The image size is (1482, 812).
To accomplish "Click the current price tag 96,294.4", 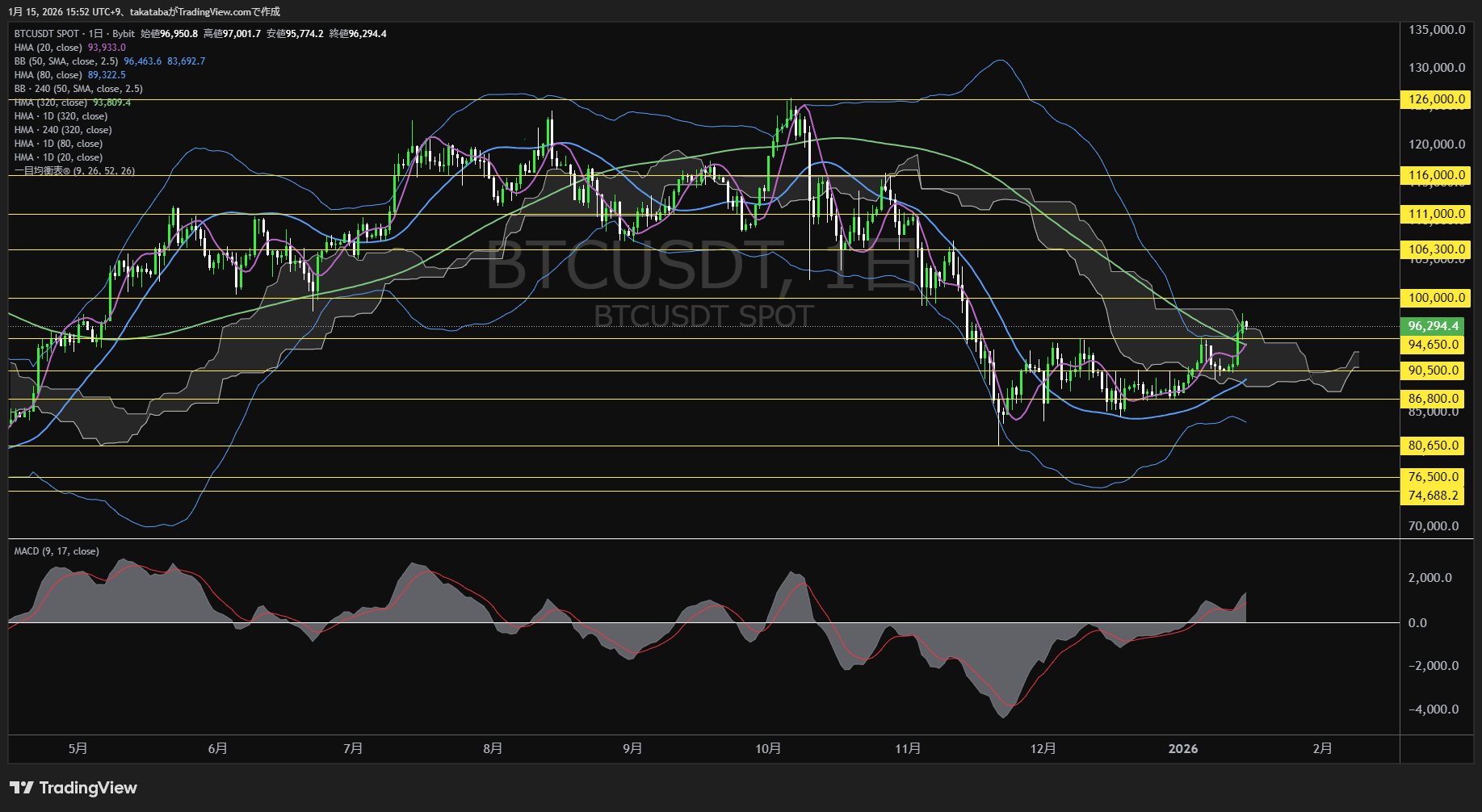I will click(1434, 326).
